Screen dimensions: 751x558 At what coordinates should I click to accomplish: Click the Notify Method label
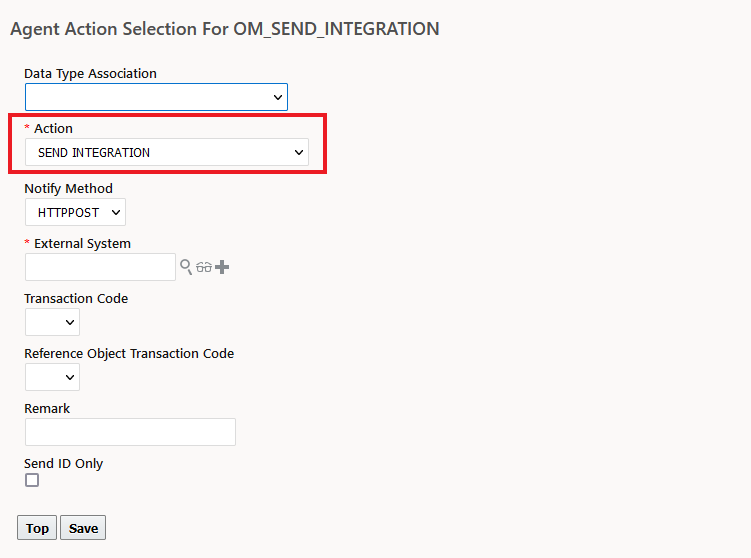68,188
